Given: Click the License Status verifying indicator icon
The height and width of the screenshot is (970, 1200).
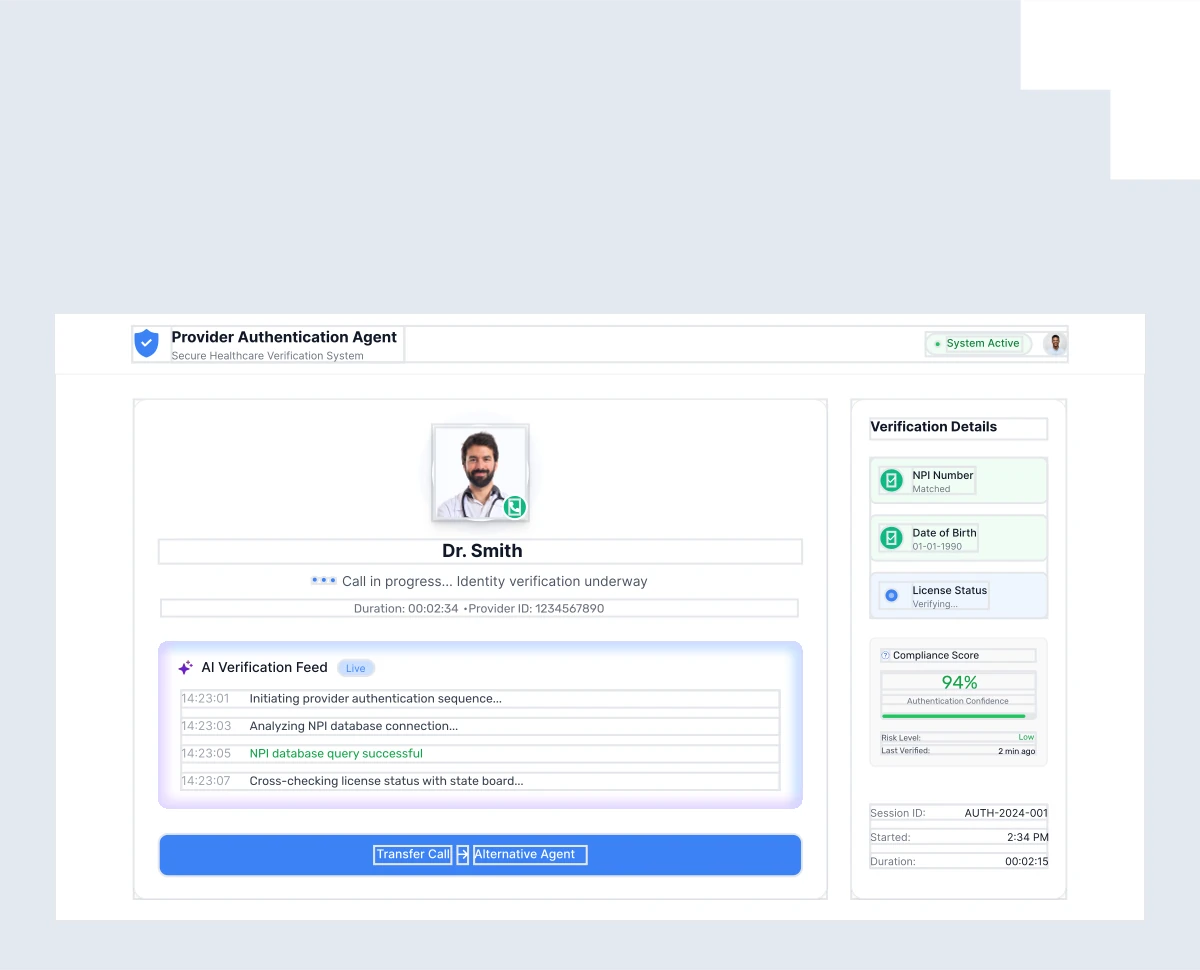Looking at the screenshot, I should [891, 594].
